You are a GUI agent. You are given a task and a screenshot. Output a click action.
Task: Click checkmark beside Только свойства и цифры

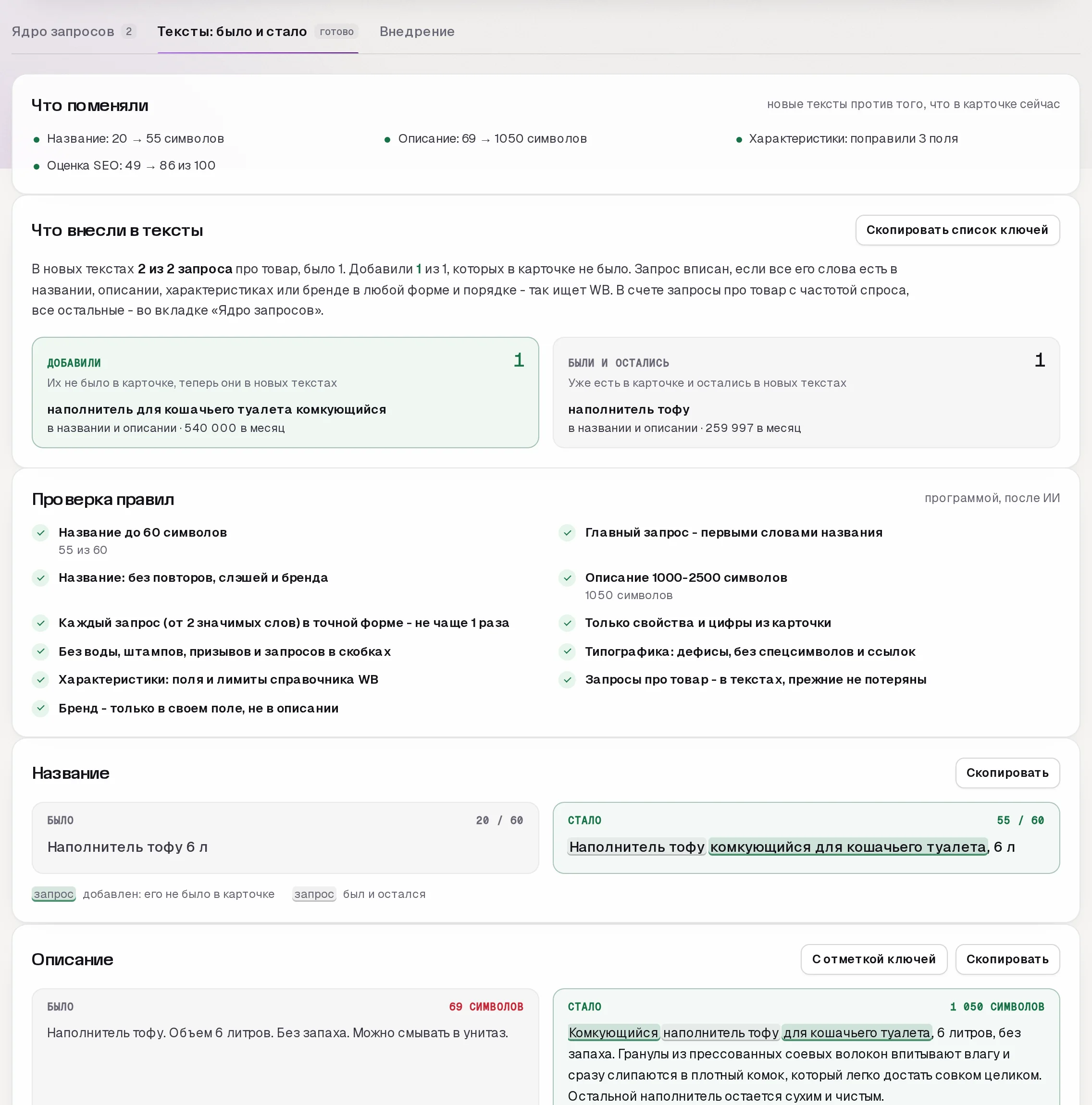(567, 623)
